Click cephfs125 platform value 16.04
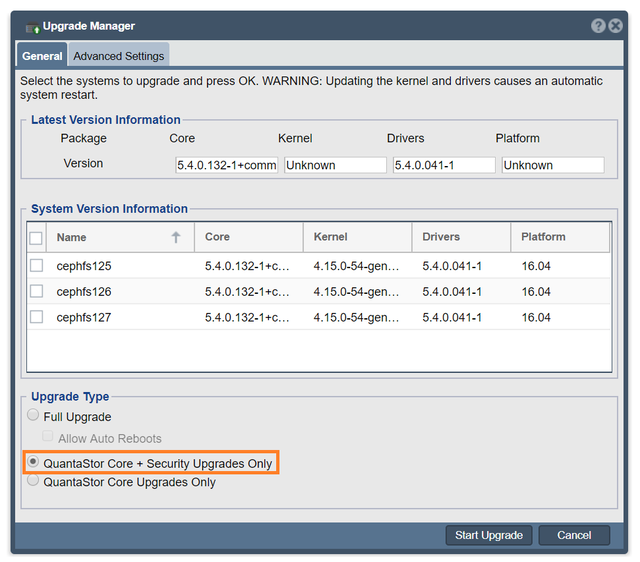Viewport: 640px width, 562px height. [x=536, y=266]
